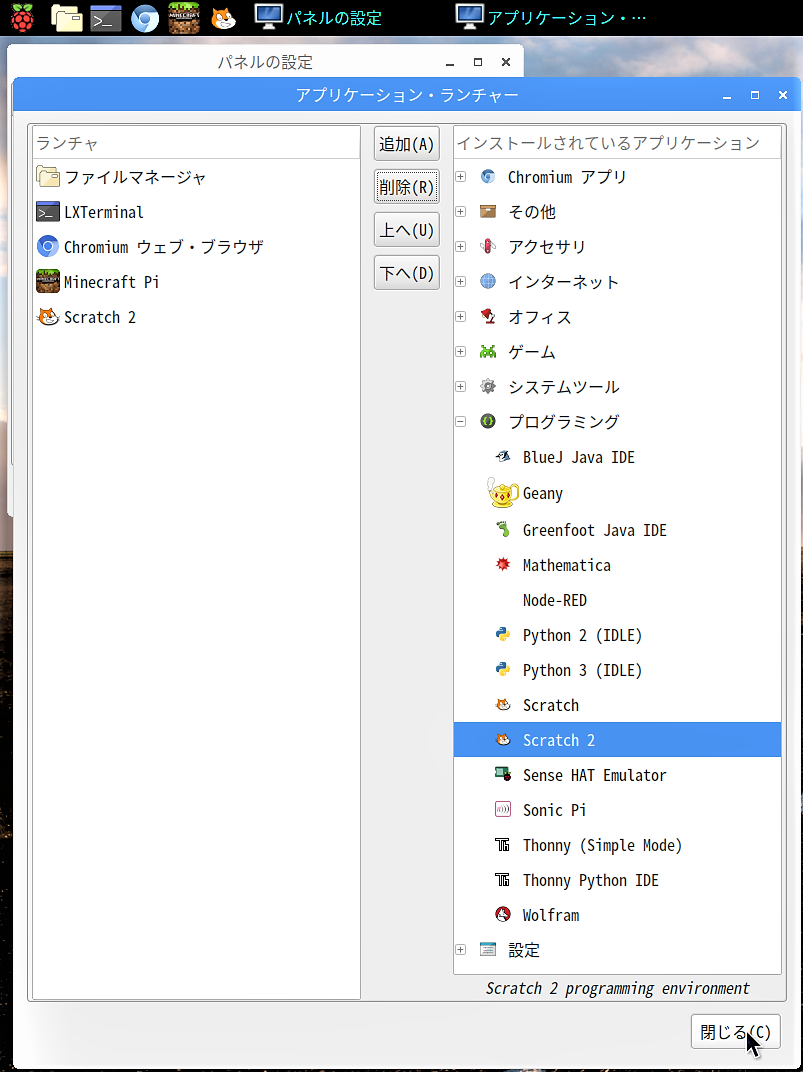Select the ゲーム invader icon
The width and height of the screenshot is (803, 1072).
click(x=488, y=352)
